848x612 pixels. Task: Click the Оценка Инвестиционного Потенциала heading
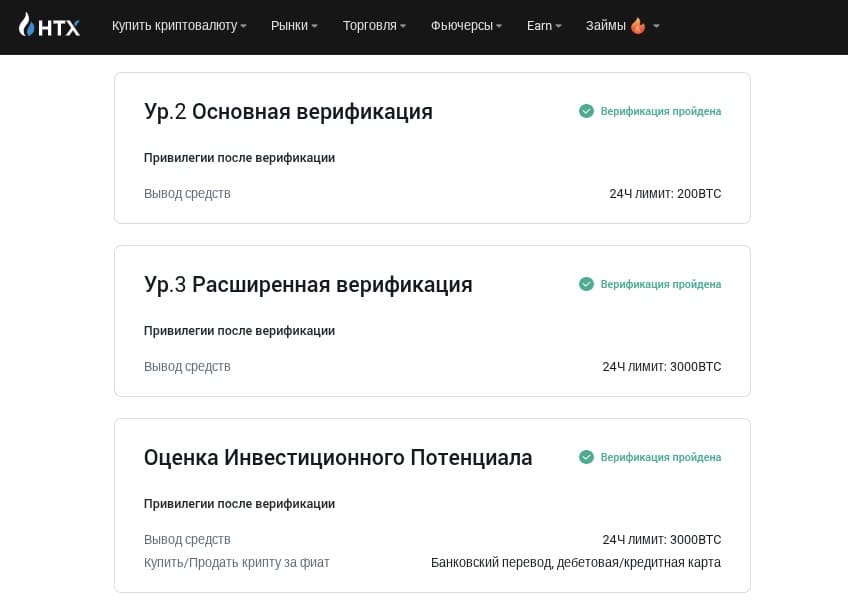click(338, 458)
